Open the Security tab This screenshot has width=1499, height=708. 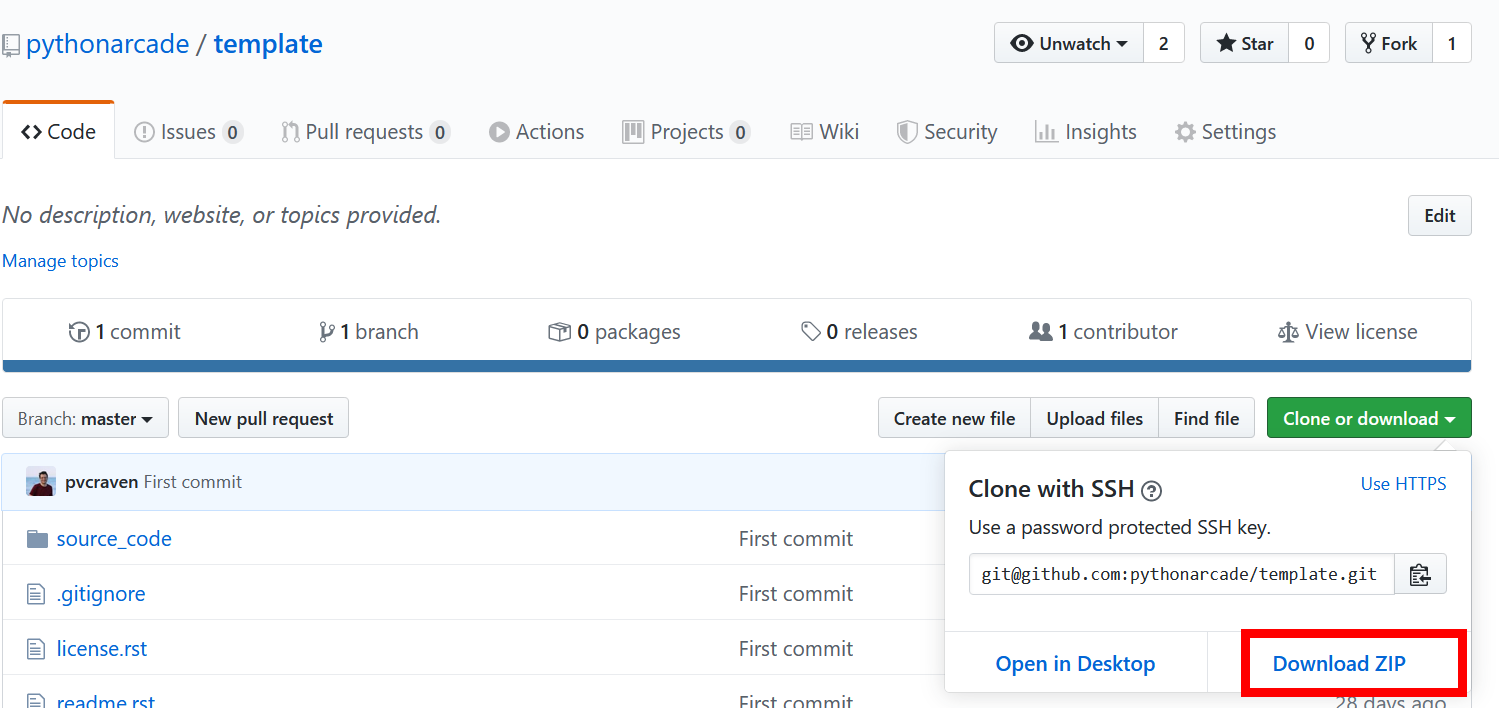[x=947, y=132]
